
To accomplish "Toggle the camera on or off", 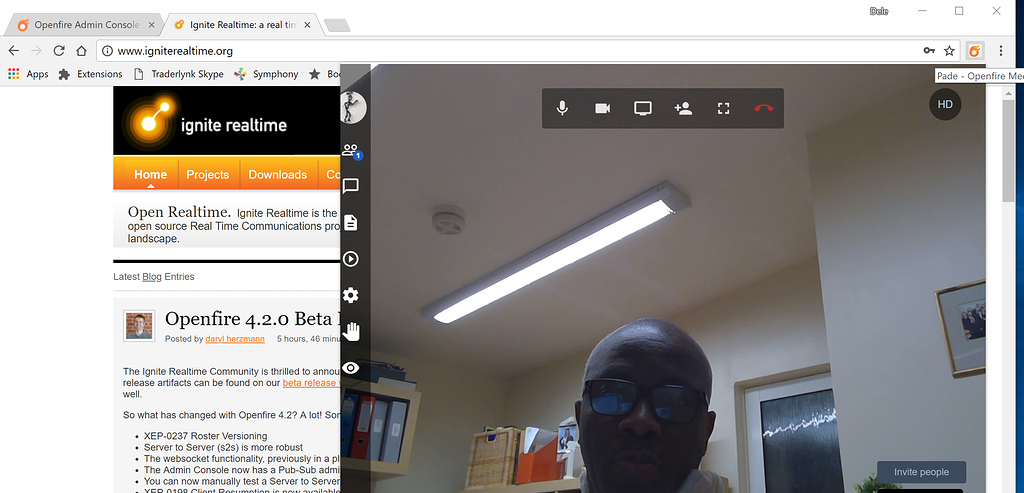I will point(603,108).
